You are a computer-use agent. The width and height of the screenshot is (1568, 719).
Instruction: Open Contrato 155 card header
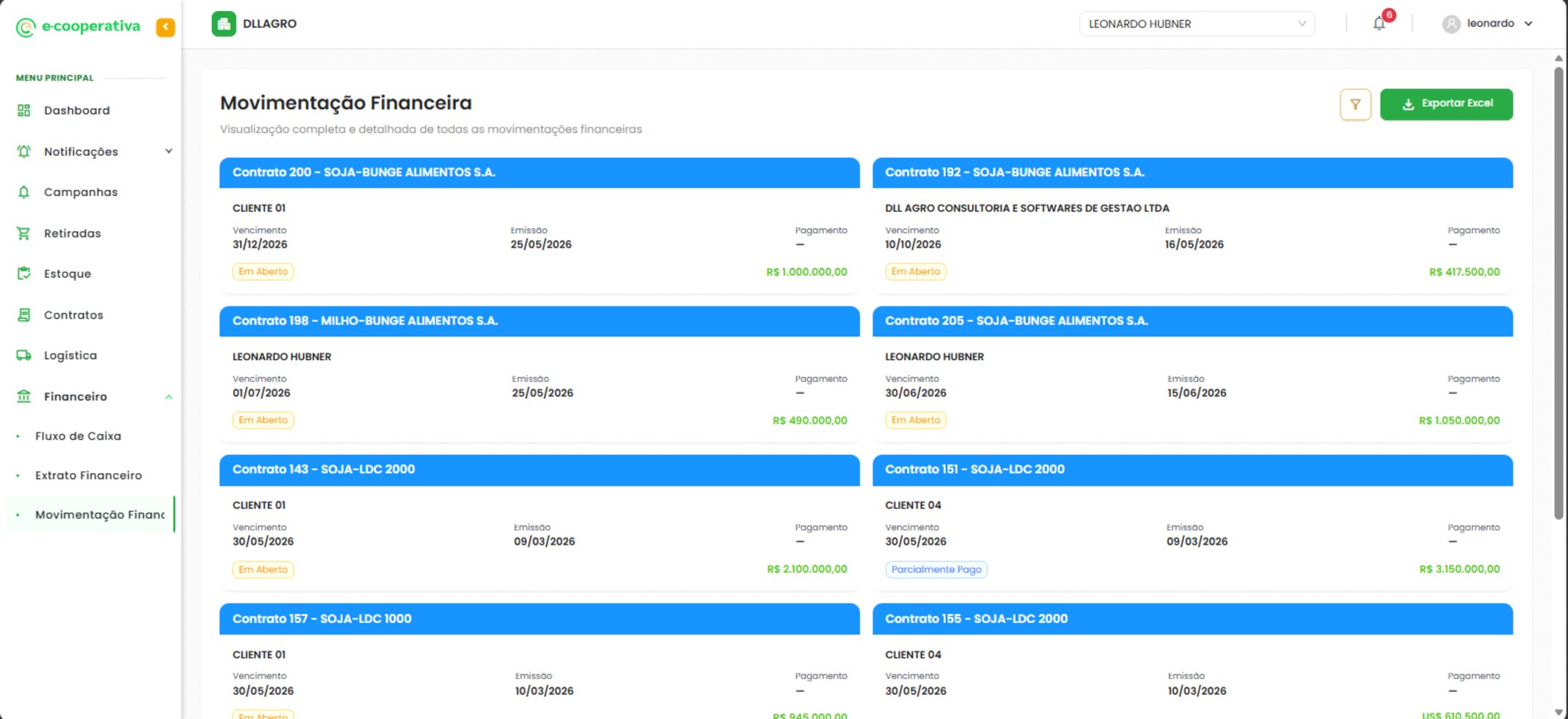(x=1192, y=619)
